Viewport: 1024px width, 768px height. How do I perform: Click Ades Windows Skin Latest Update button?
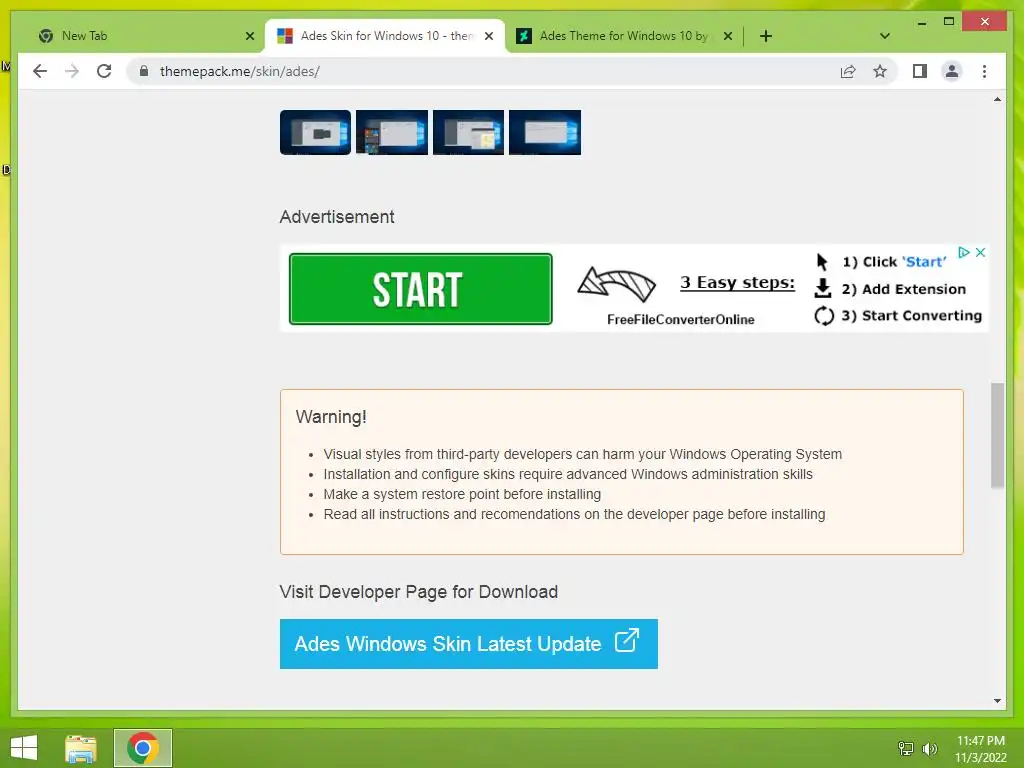469,644
